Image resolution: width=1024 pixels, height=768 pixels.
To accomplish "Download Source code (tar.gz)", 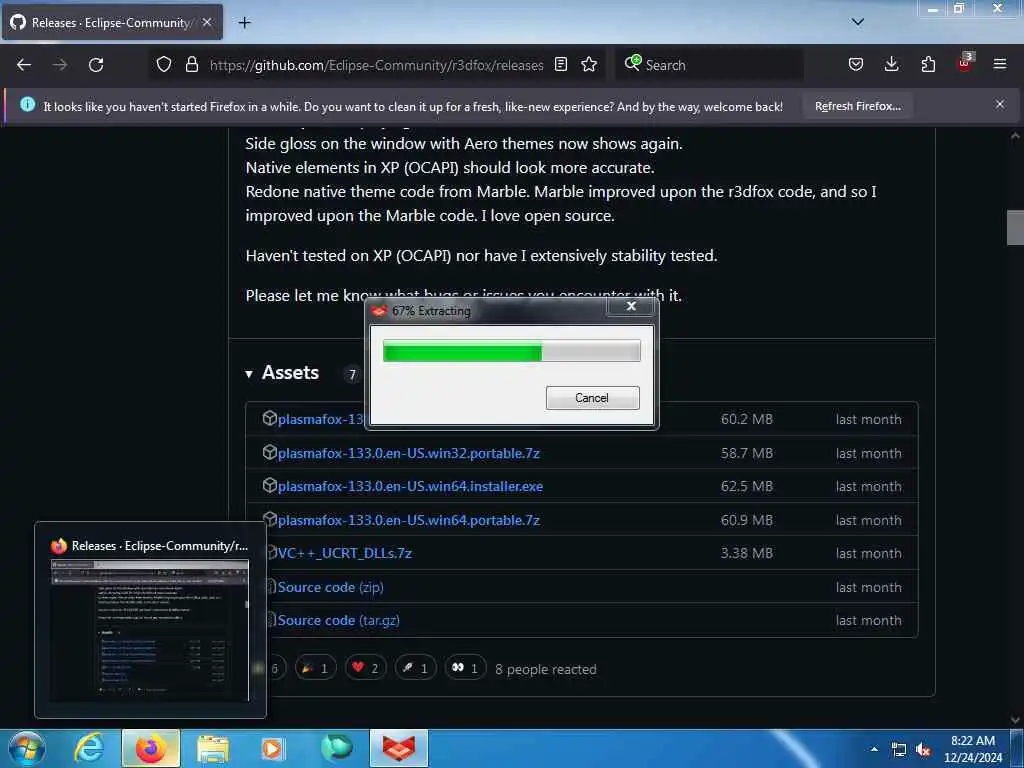I will point(338,620).
